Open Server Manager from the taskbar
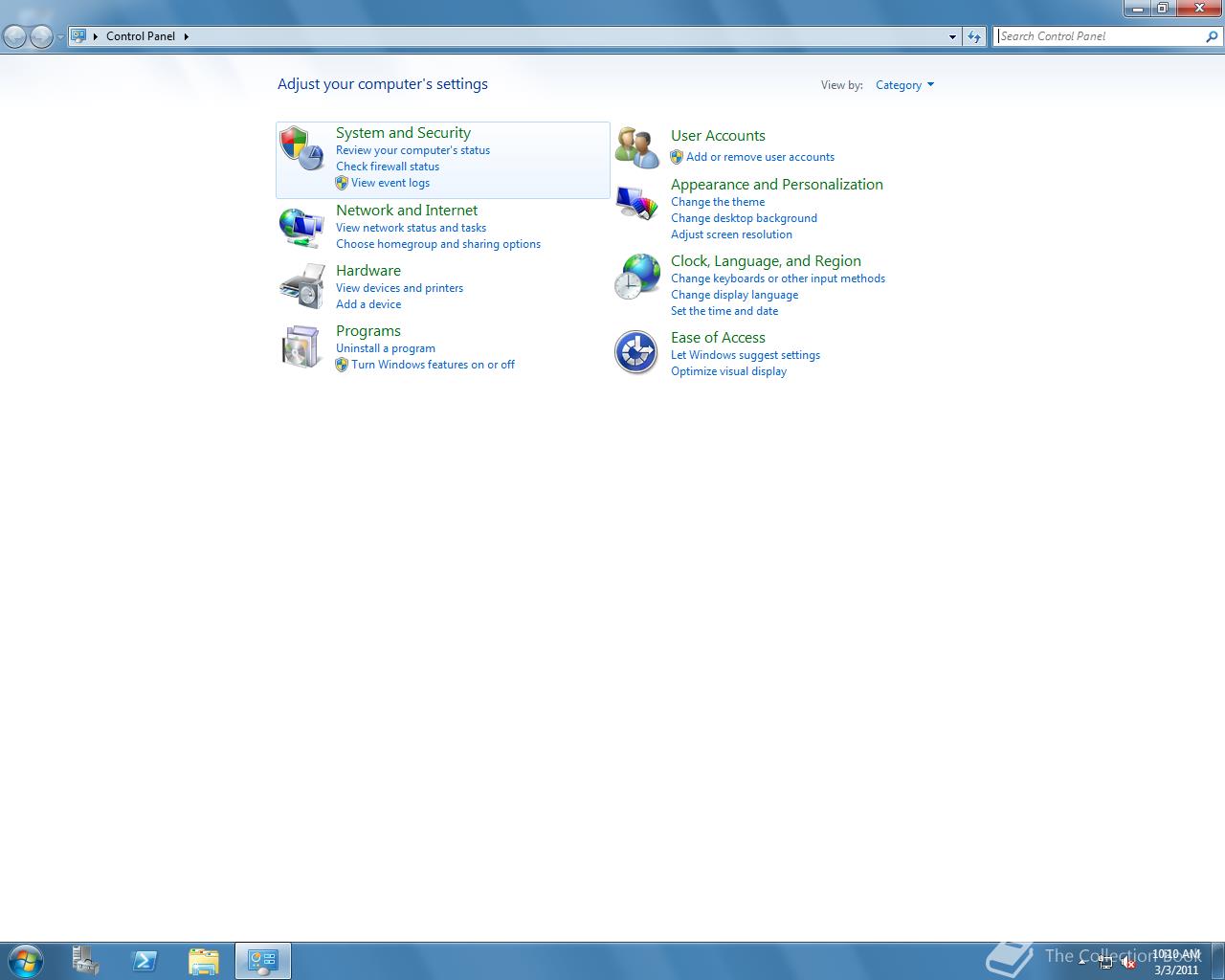 tap(86, 961)
